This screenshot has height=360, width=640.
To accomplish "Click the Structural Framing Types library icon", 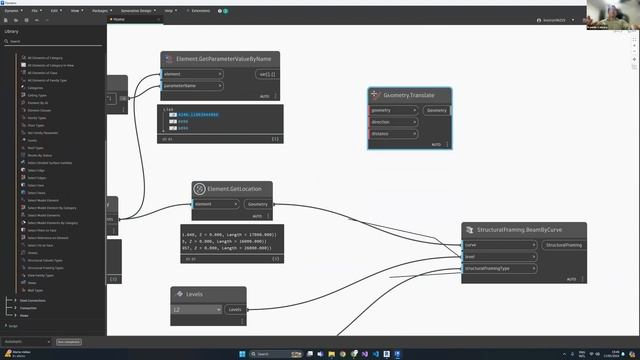I will pyautogui.click(x=23, y=267).
